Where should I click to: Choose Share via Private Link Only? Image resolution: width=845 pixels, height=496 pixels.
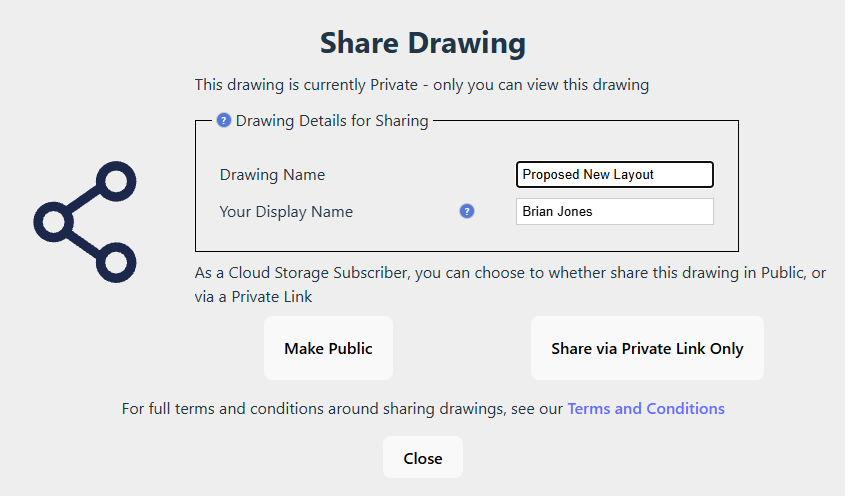(647, 349)
